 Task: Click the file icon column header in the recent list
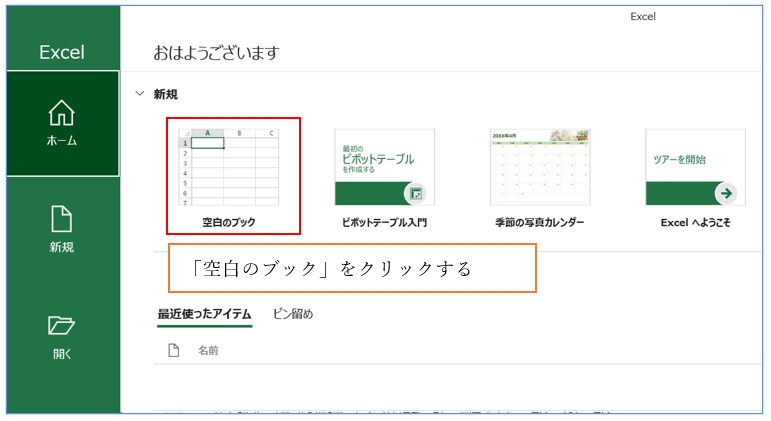173,350
